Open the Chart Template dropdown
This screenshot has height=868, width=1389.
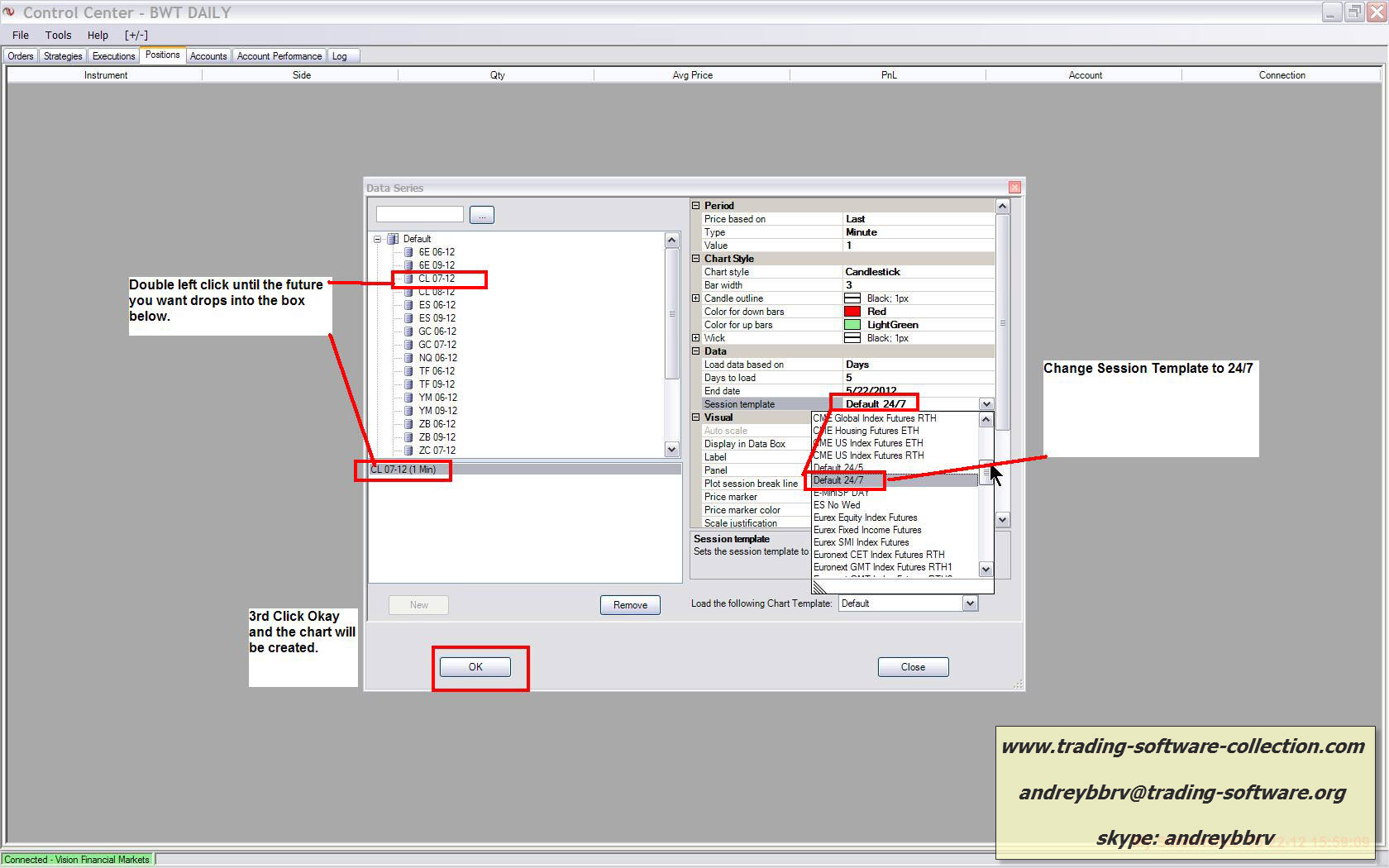point(970,603)
